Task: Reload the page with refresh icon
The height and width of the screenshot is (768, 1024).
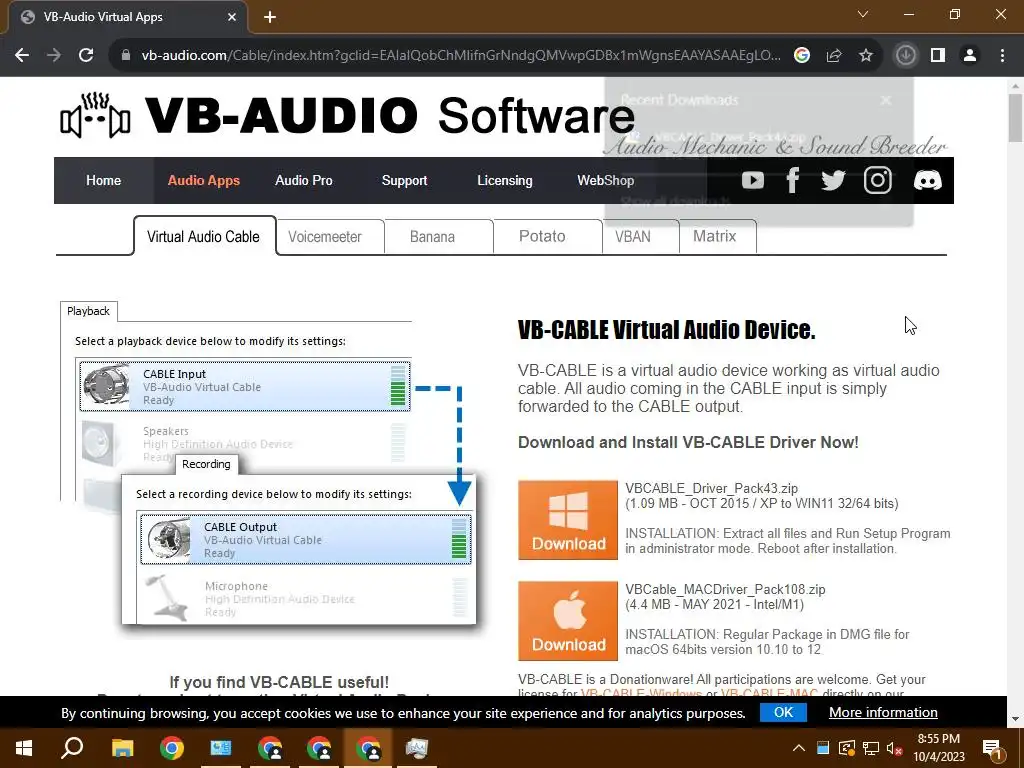Action: [86, 56]
